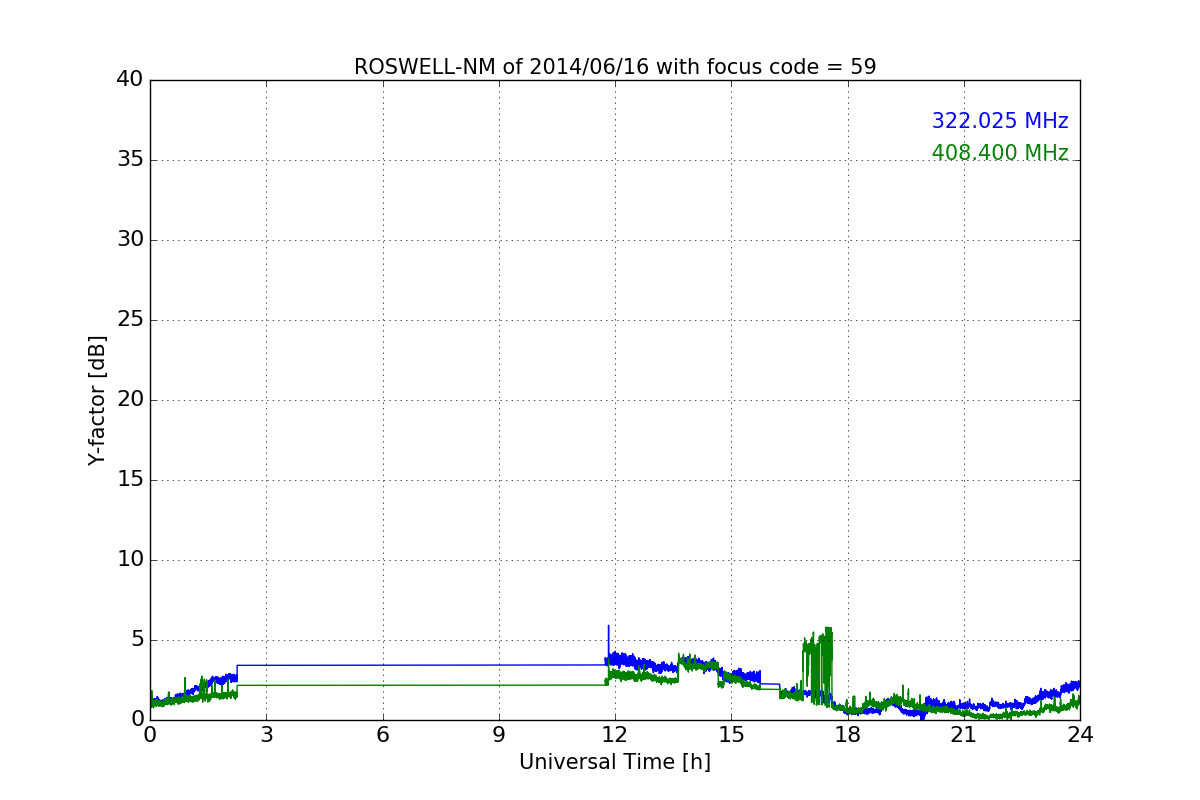Click the y-axis tick label 20
Screen dimensions: 1200x800
tap(130, 400)
